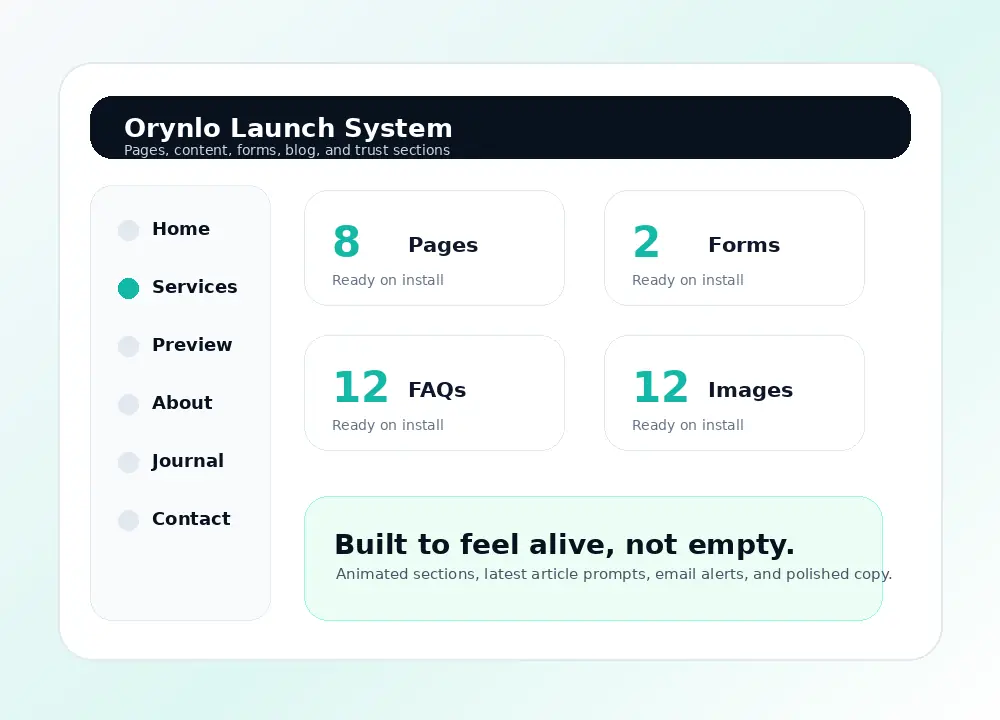This screenshot has width=1000, height=720.
Task: Select the Services sidebar item
Action: 195,287
